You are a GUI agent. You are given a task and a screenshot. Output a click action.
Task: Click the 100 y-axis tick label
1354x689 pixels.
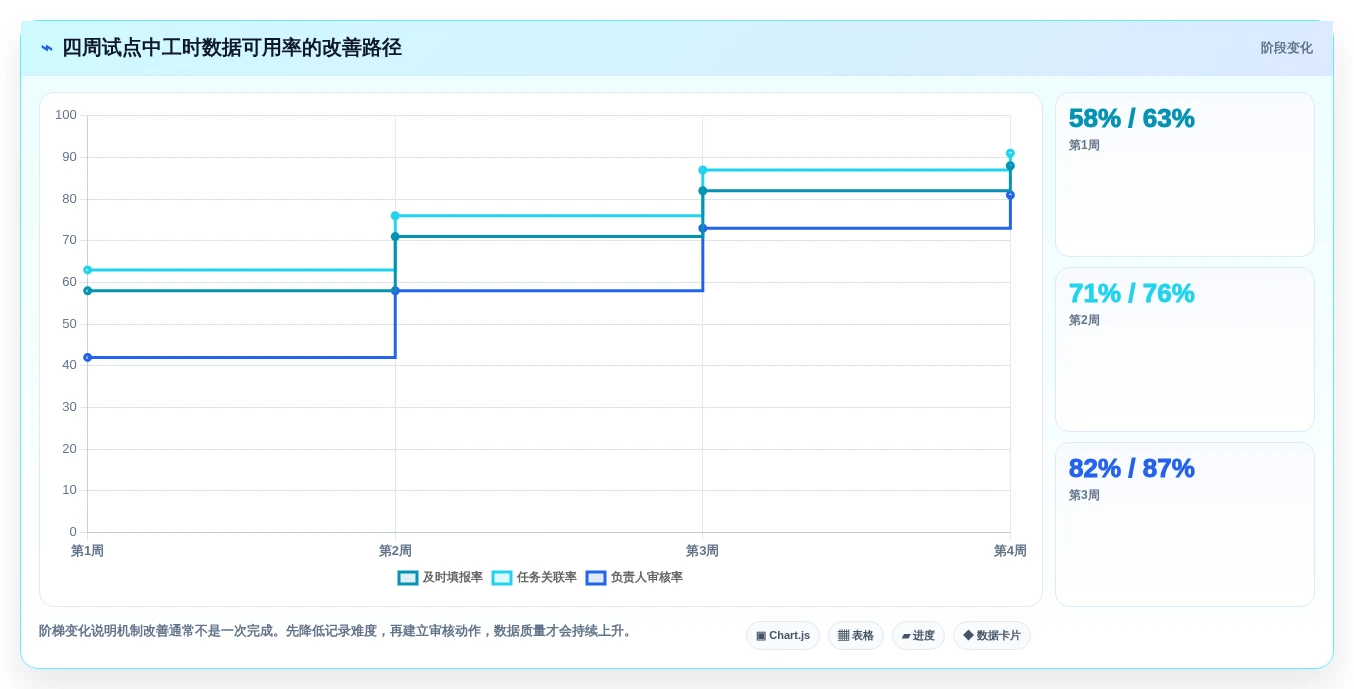click(66, 115)
